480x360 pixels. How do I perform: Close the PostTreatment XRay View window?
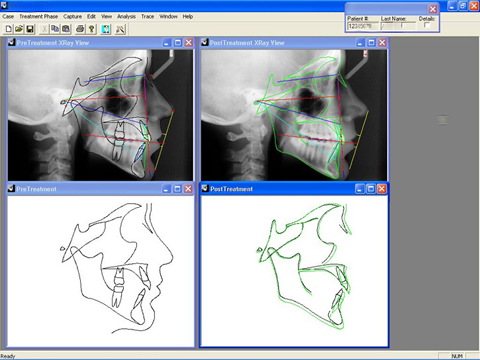(382, 43)
